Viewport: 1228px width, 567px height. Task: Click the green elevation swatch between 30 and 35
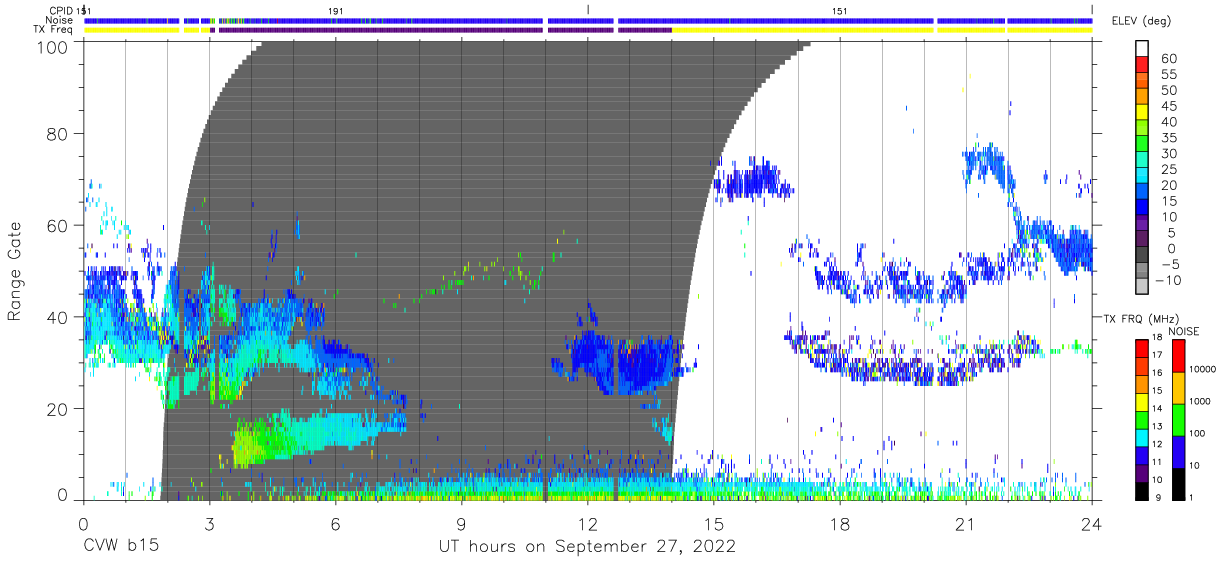1142,145
